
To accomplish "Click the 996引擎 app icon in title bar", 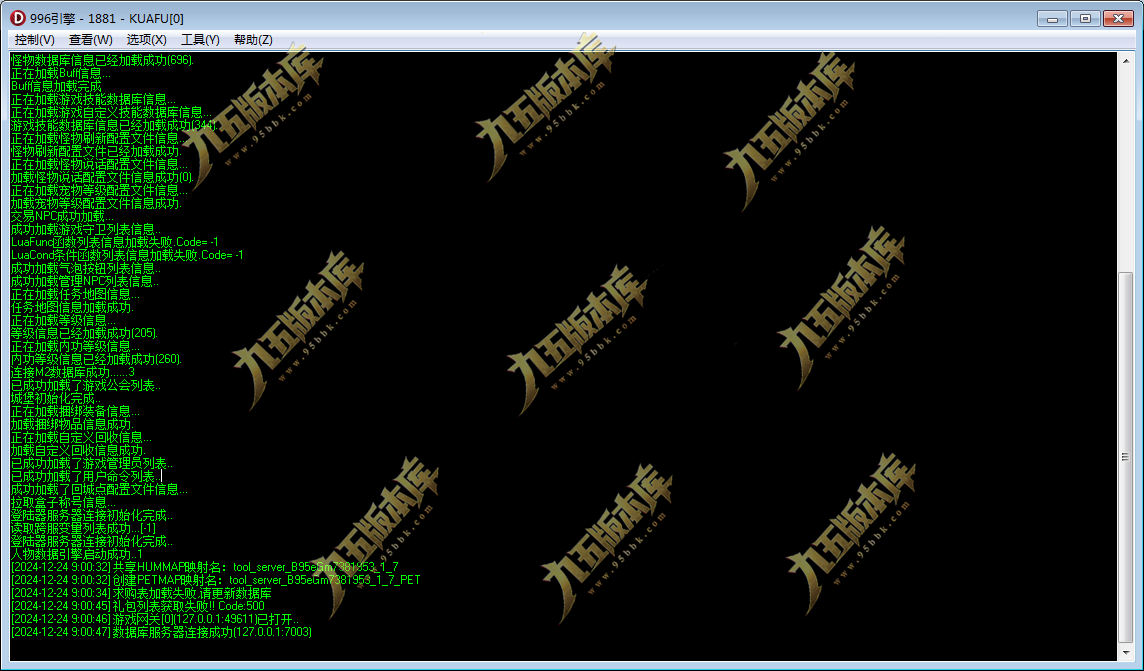I will point(18,18).
